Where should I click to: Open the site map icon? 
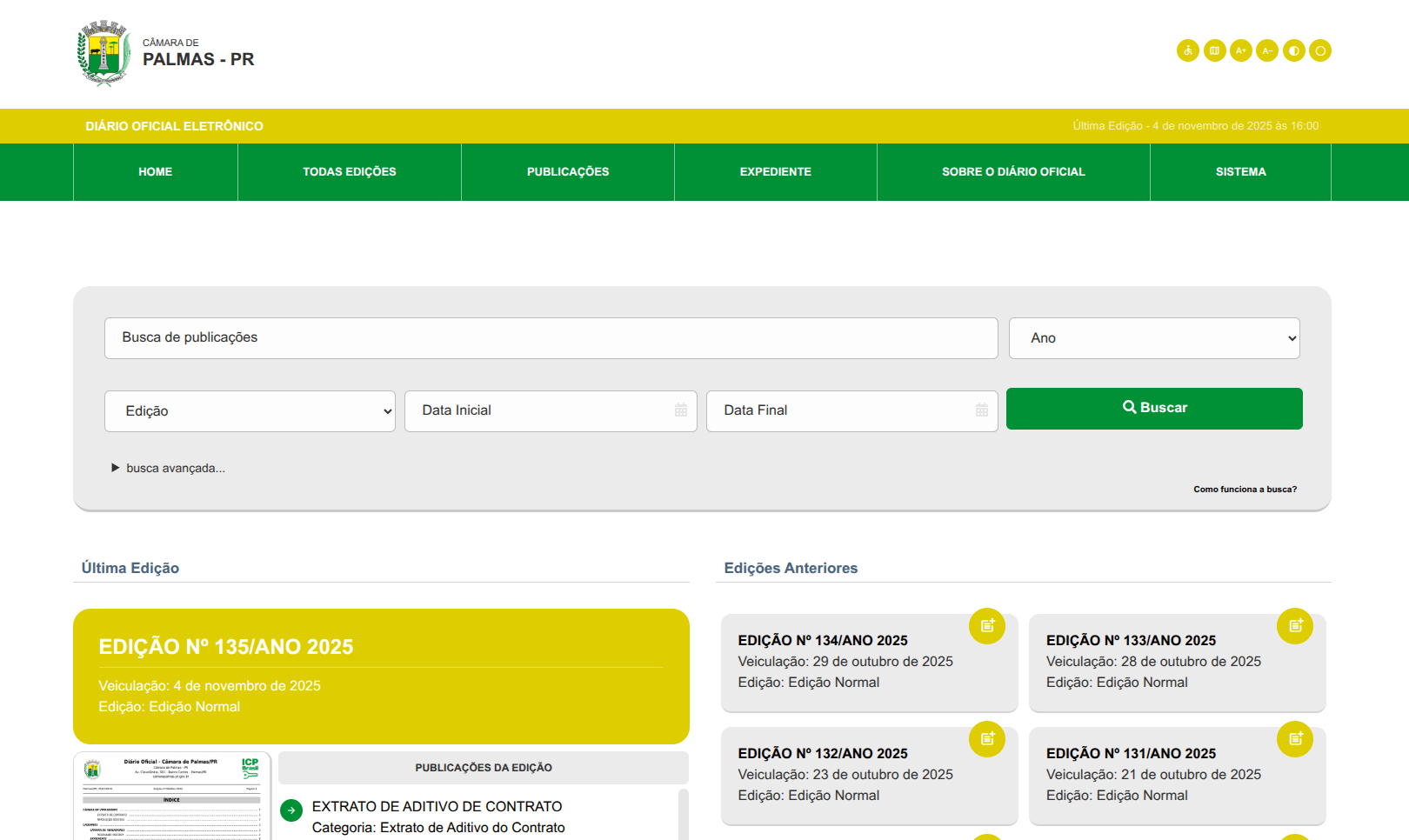click(x=1214, y=50)
